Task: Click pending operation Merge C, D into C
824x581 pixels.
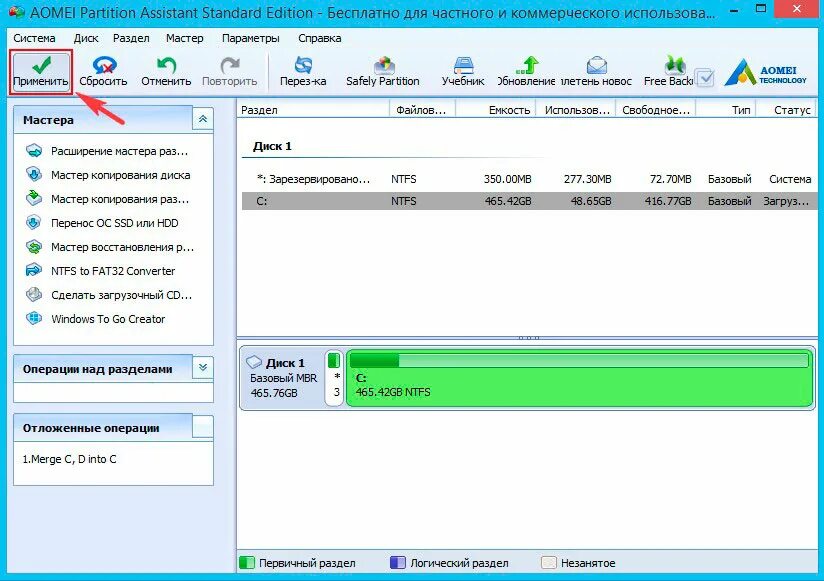Action: pyautogui.click(x=69, y=459)
